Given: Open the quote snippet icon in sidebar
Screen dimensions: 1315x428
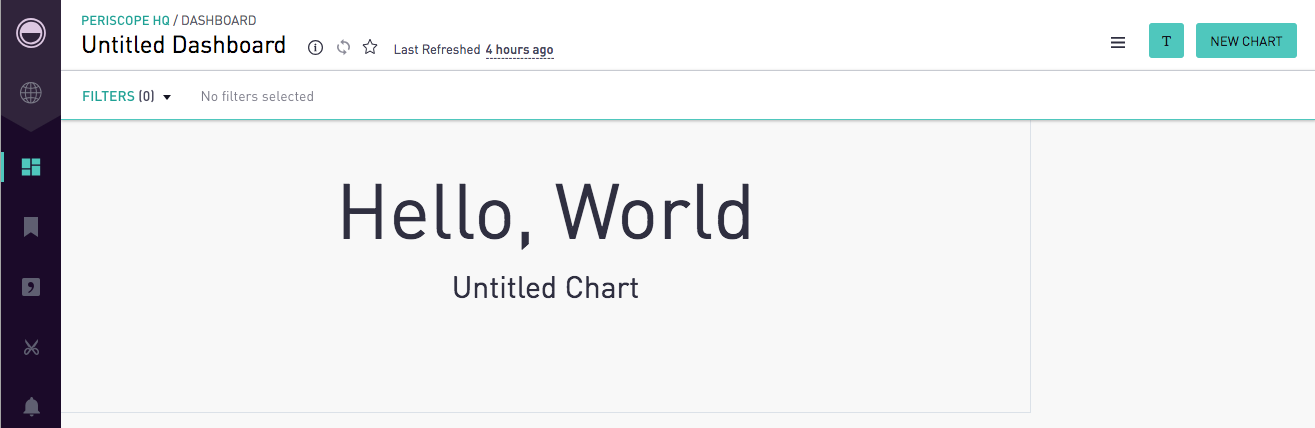Looking at the screenshot, I should (31, 288).
